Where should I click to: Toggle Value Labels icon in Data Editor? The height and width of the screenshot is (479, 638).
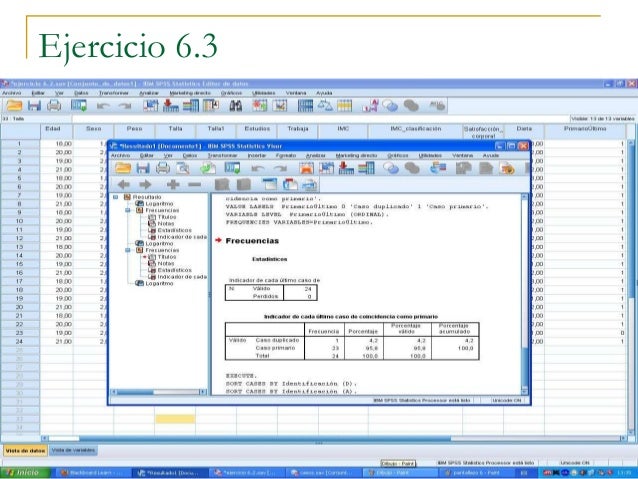370,106
